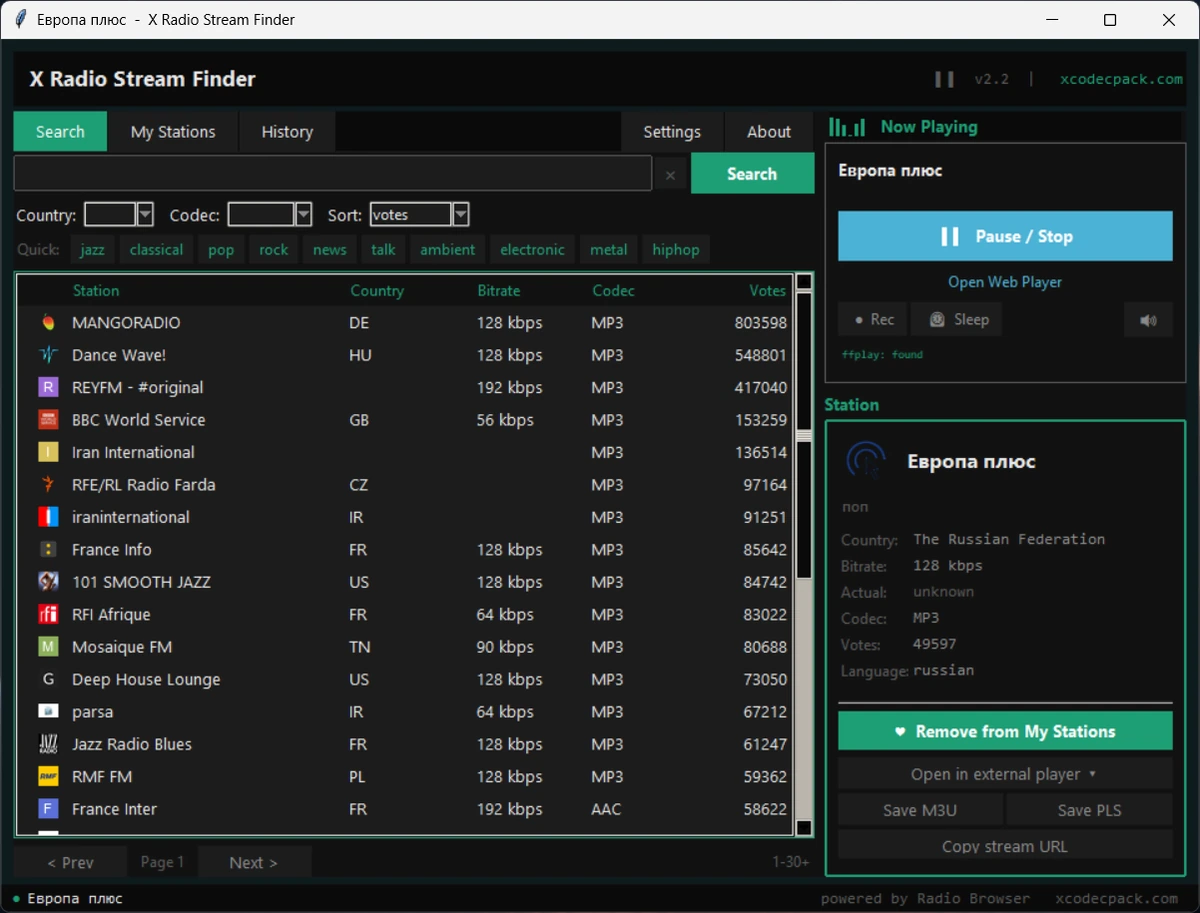Click the Deep House Lounge G icon
1200x913 pixels.
click(x=48, y=679)
